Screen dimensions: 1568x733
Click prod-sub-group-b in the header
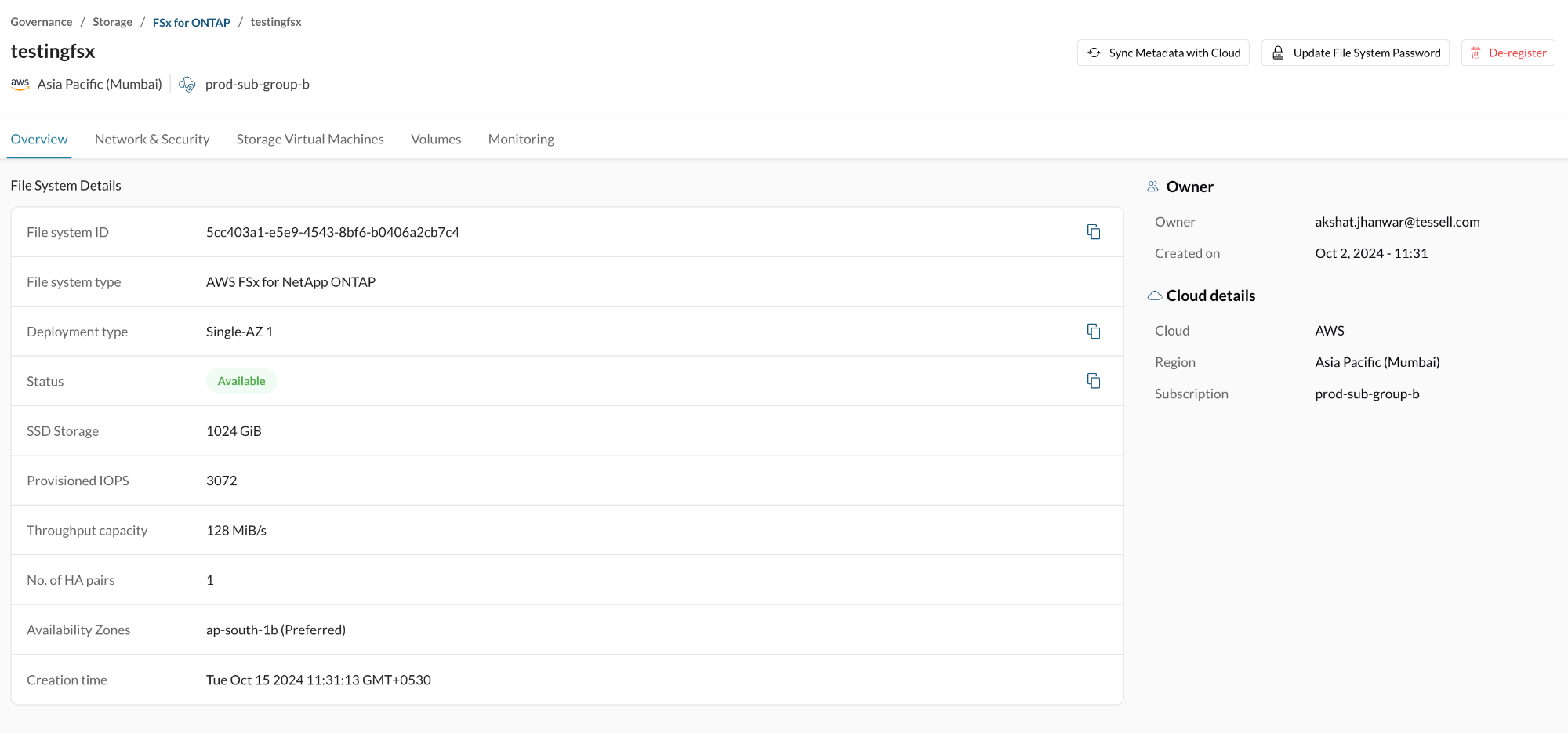[257, 84]
